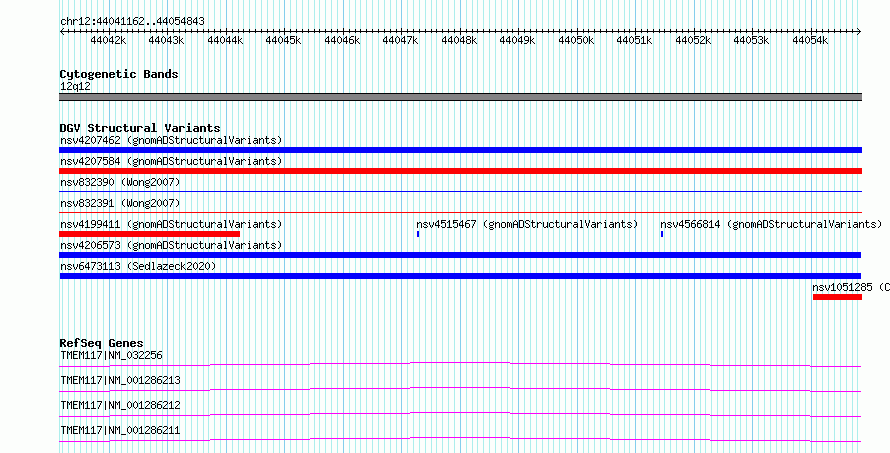Open variant nsv4207584 label
Viewport: 890px width, 453px height.
click(171, 161)
